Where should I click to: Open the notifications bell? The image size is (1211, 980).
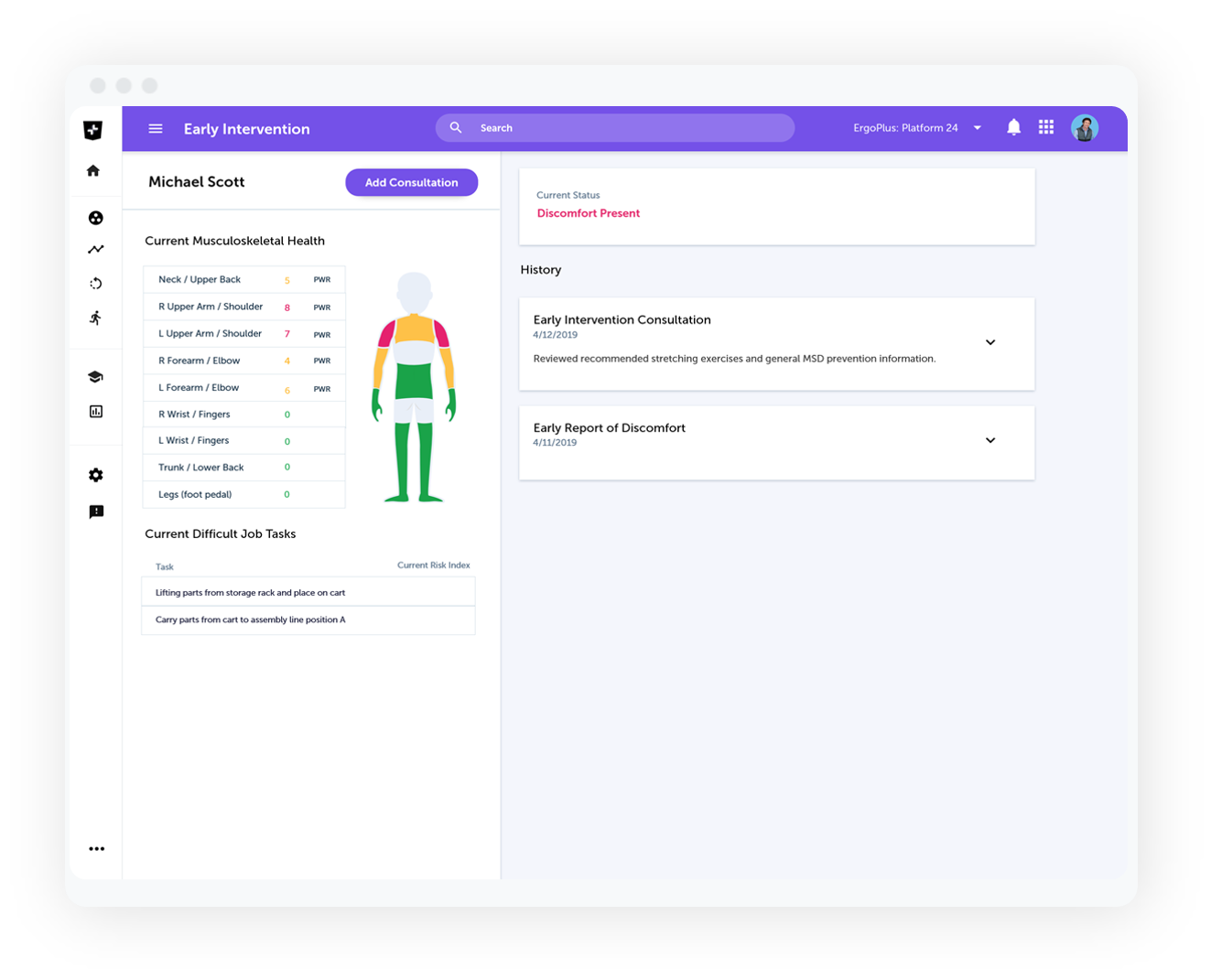1013,128
